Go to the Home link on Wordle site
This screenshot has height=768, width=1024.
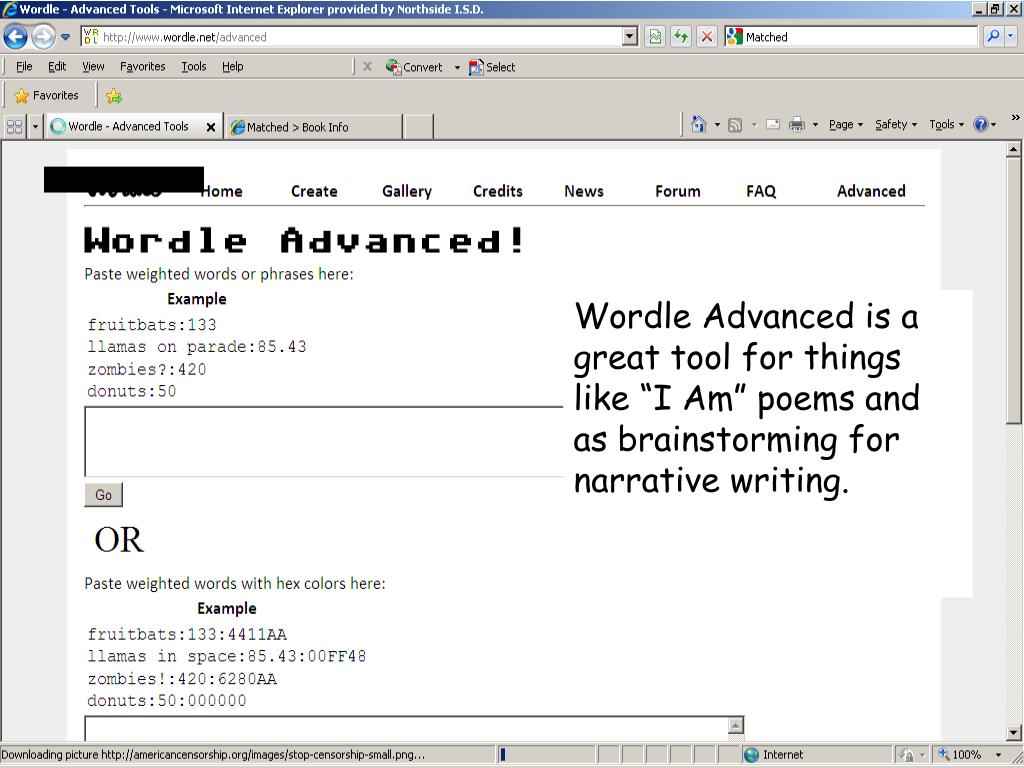(222, 191)
